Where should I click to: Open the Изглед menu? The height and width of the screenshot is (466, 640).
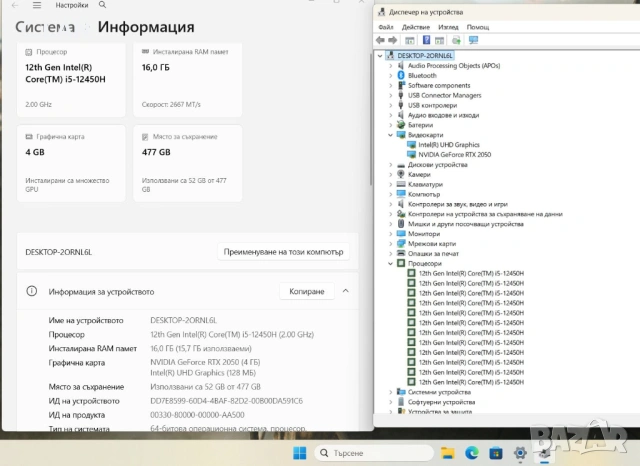[448, 27]
